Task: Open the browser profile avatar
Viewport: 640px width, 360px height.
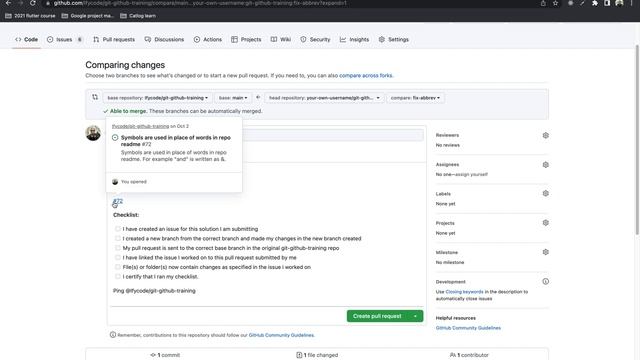Action: click(619, 3)
